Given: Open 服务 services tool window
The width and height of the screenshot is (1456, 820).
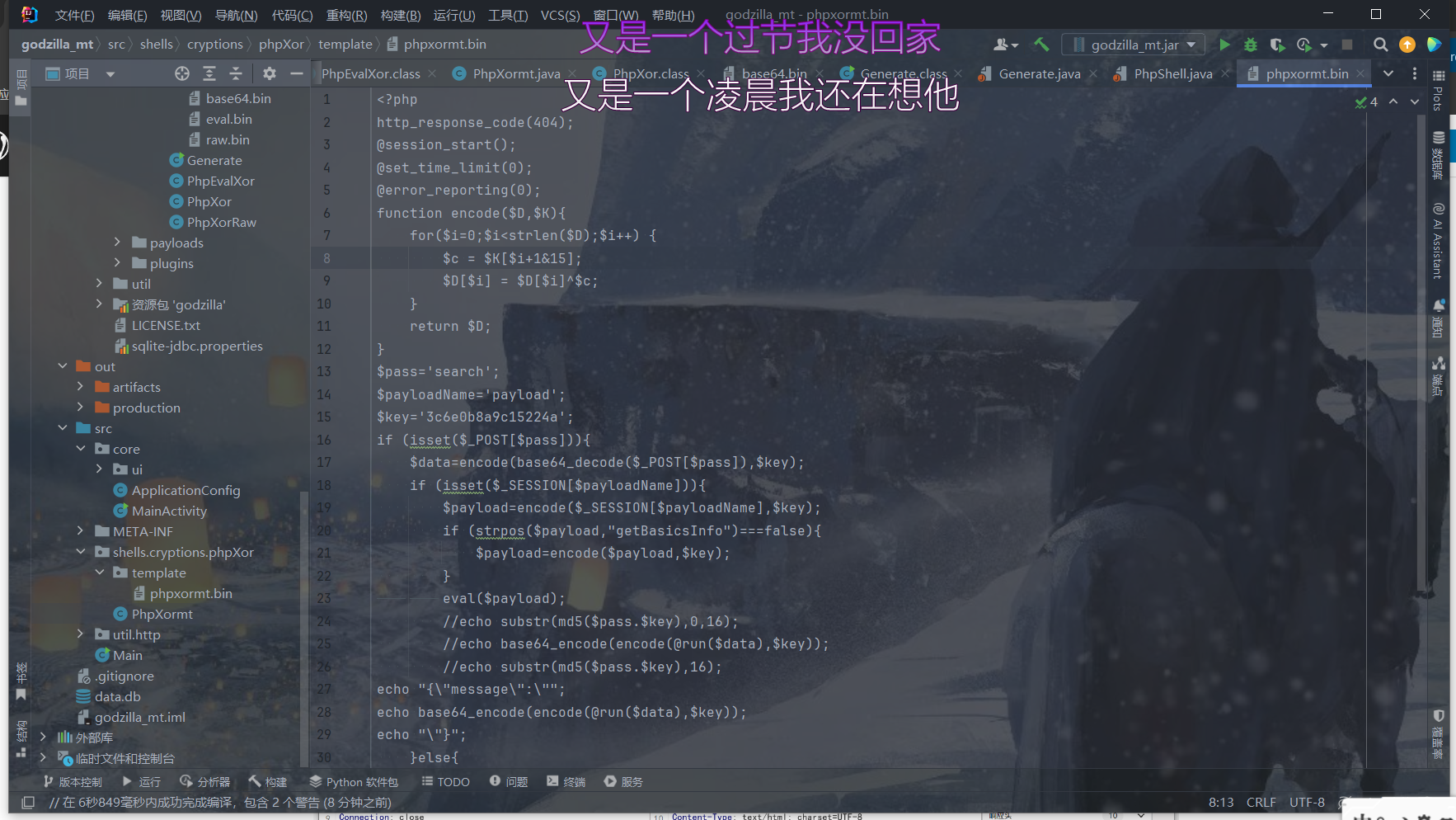Looking at the screenshot, I should pos(623,781).
